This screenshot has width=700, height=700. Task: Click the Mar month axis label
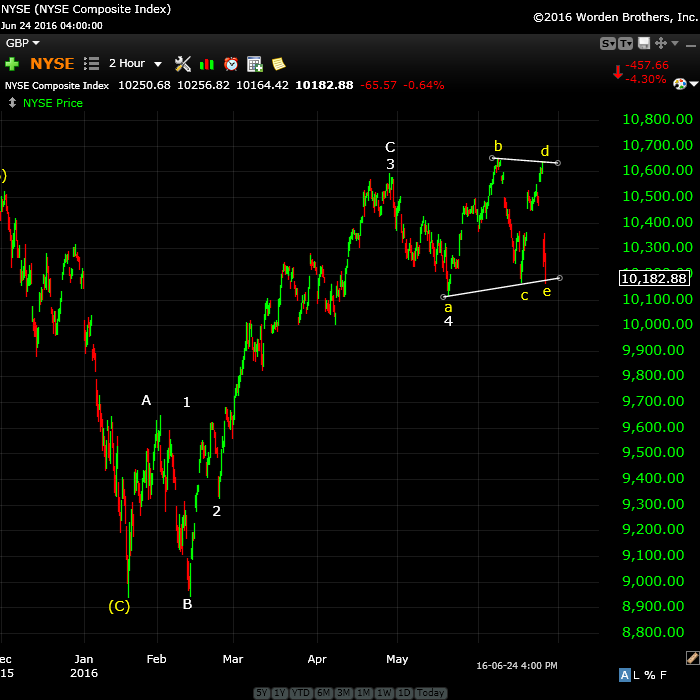pos(233,659)
